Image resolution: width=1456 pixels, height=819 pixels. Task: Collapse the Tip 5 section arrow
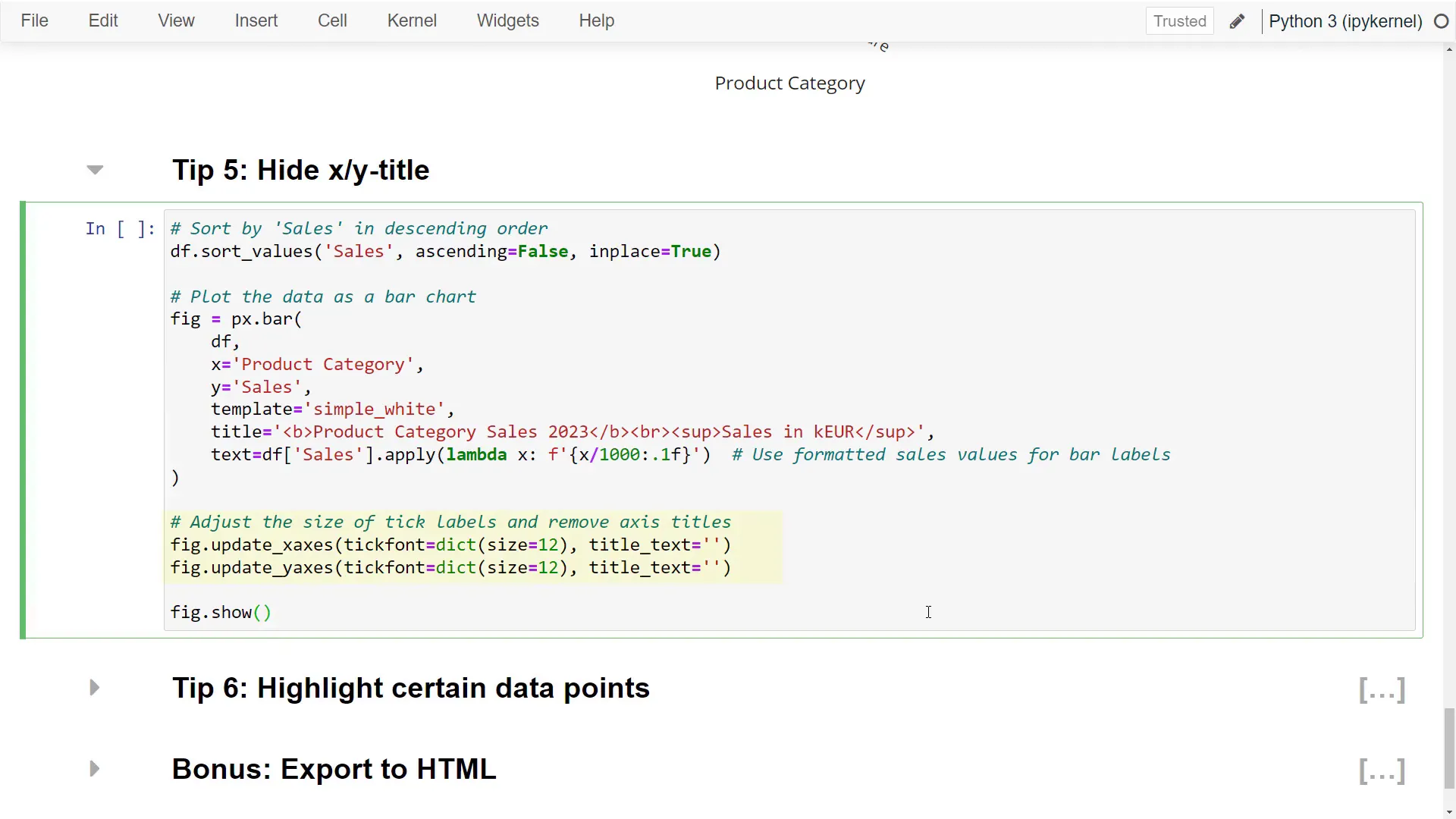(95, 170)
